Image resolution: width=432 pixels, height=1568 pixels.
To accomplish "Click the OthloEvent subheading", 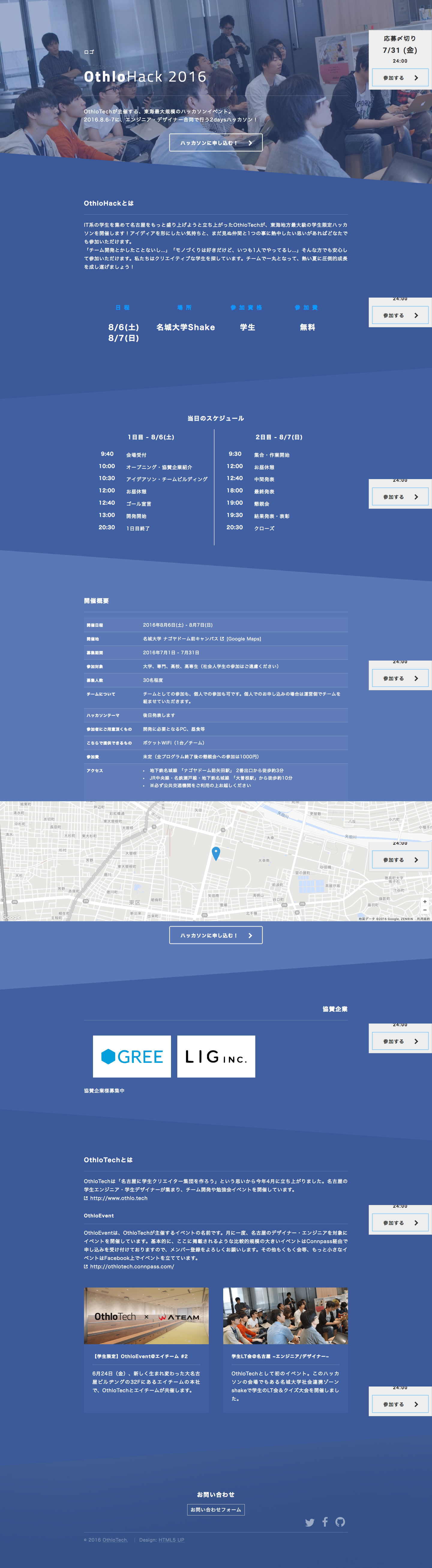I will (99, 1216).
